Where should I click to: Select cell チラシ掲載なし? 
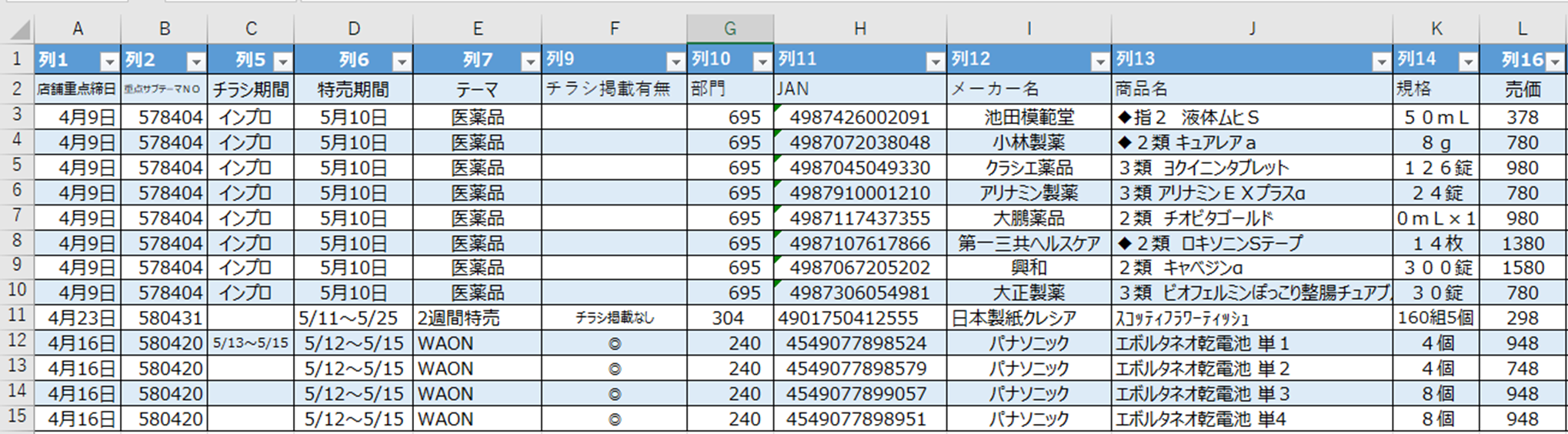coord(615,318)
